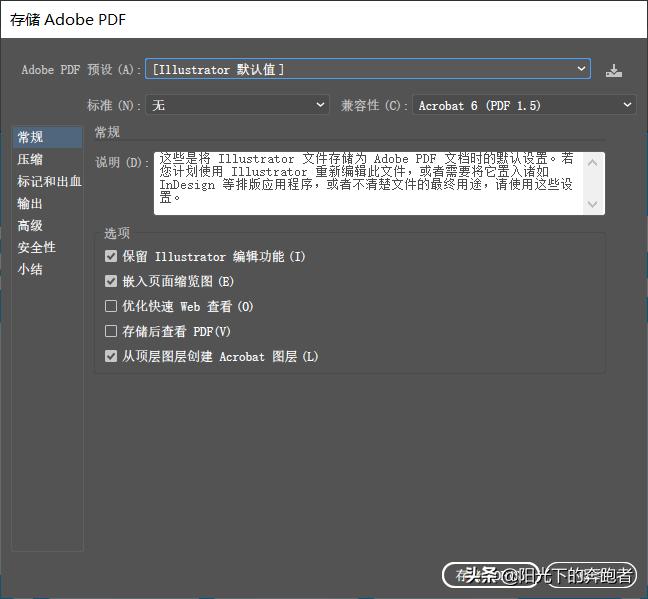The height and width of the screenshot is (599, 648).
Task: Enable 存储后查看 PDF
Action: (111, 331)
